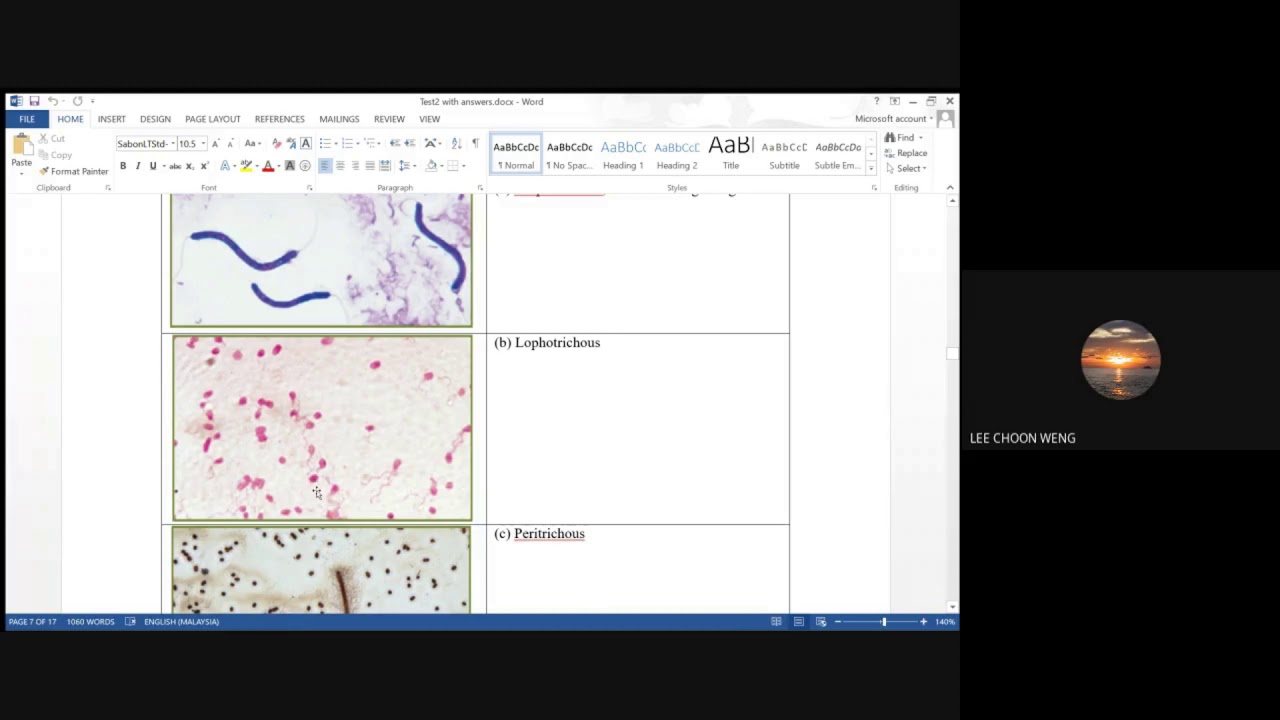Toggle underline formatting
This screenshot has width=1280, height=720.
click(153, 166)
